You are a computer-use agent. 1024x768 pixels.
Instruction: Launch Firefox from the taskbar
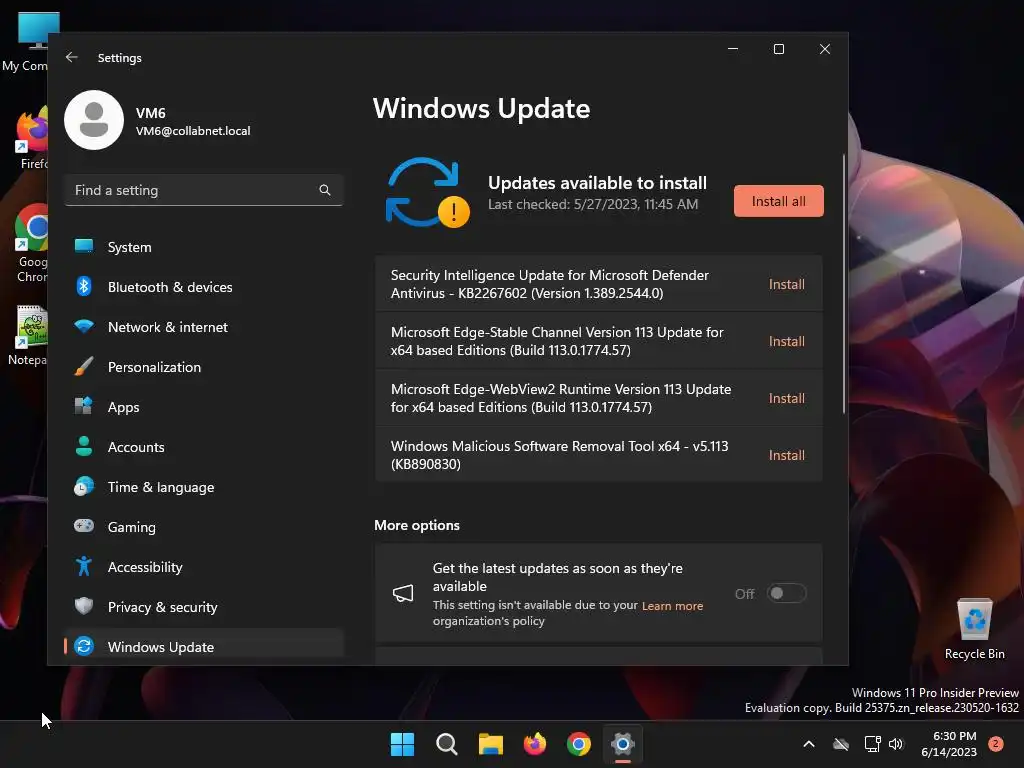click(x=535, y=744)
